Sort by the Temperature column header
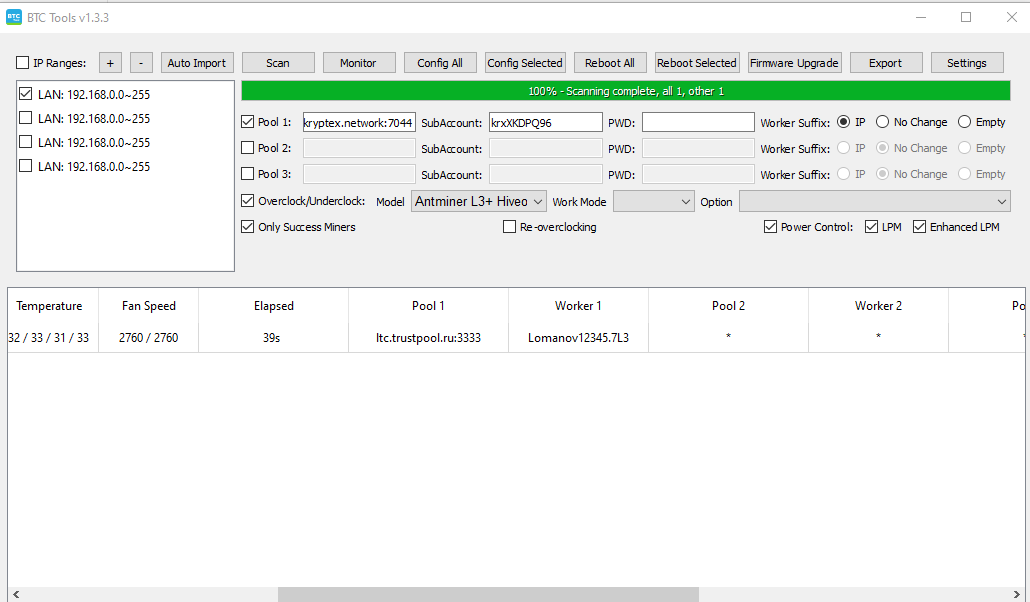The height and width of the screenshot is (602, 1030). coord(49,306)
